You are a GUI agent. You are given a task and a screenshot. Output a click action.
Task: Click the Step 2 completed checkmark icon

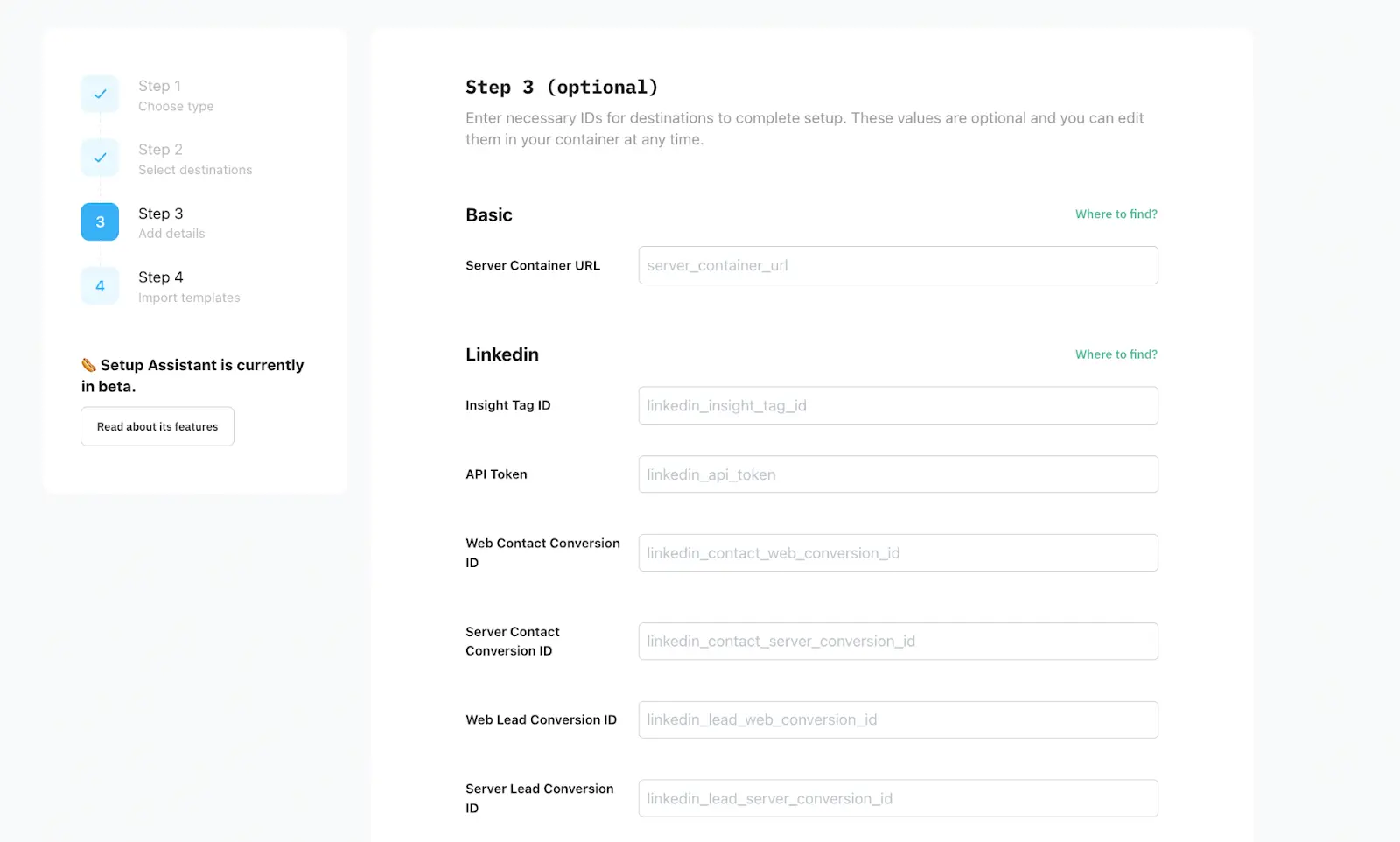click(99, 158)
